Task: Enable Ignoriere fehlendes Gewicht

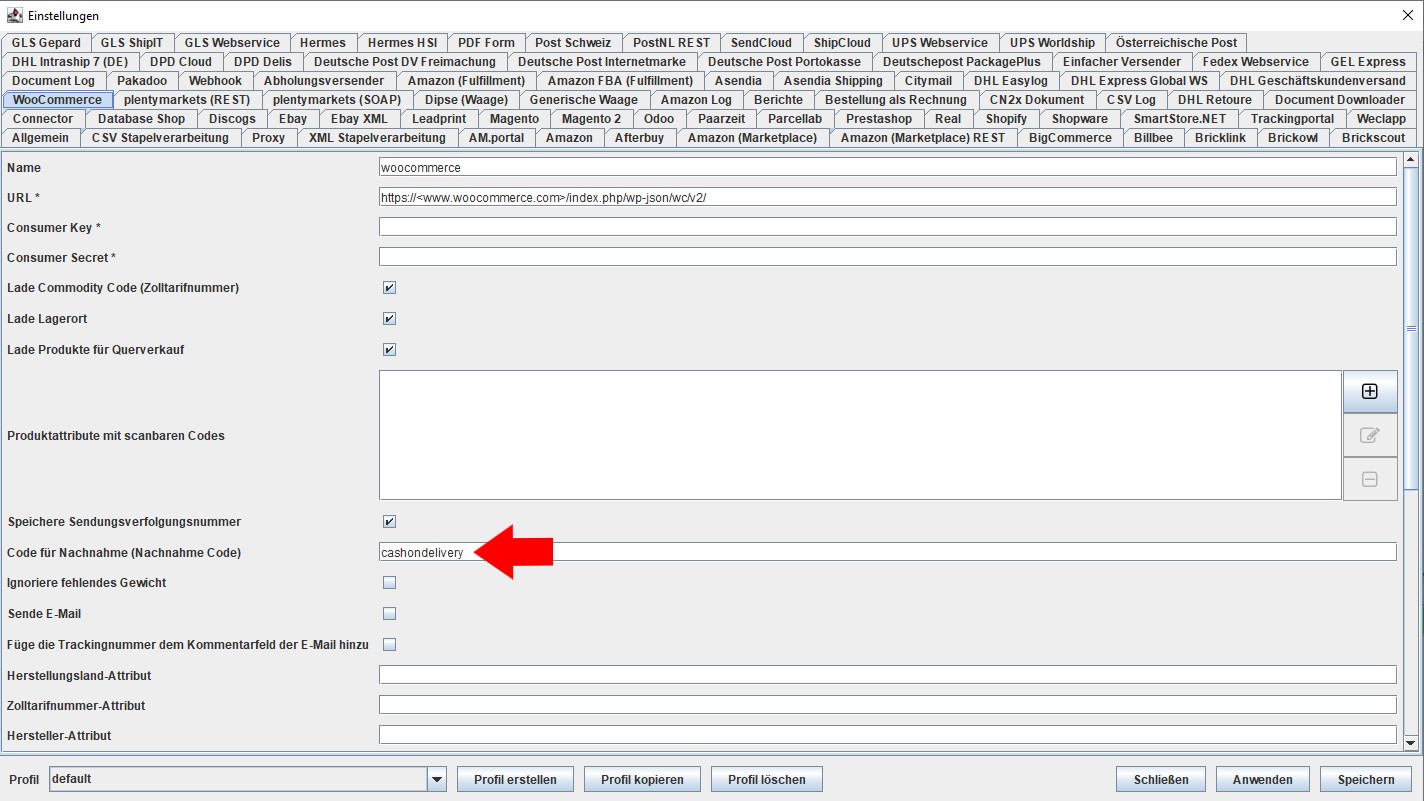Action: point(390,583)
